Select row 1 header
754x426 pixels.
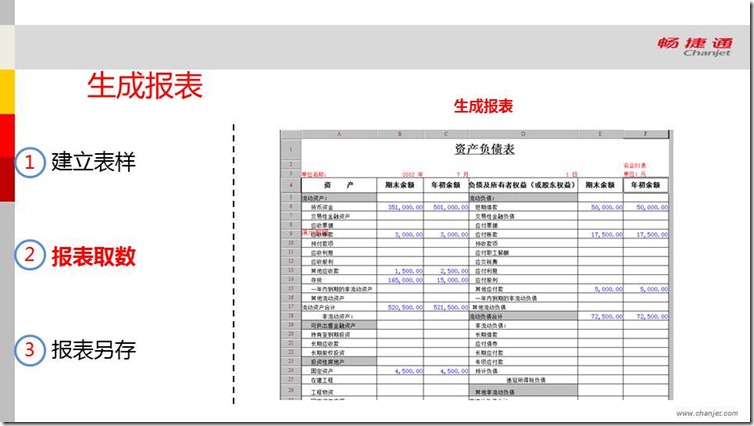click(290, 150)
